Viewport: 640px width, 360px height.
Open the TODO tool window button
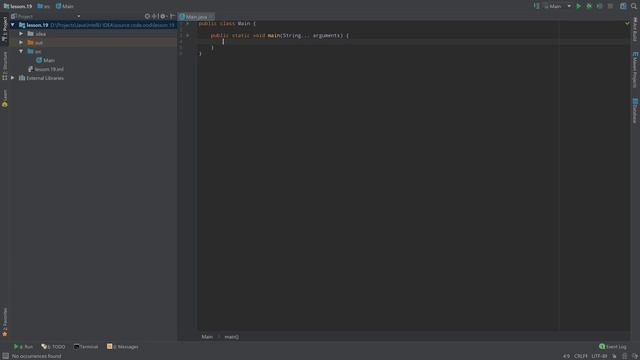(x=53, y=347)
